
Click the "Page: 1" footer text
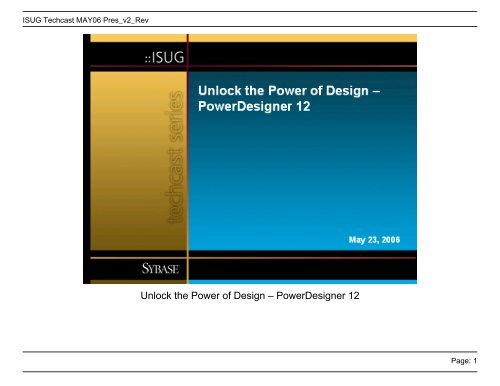(464, 361)
